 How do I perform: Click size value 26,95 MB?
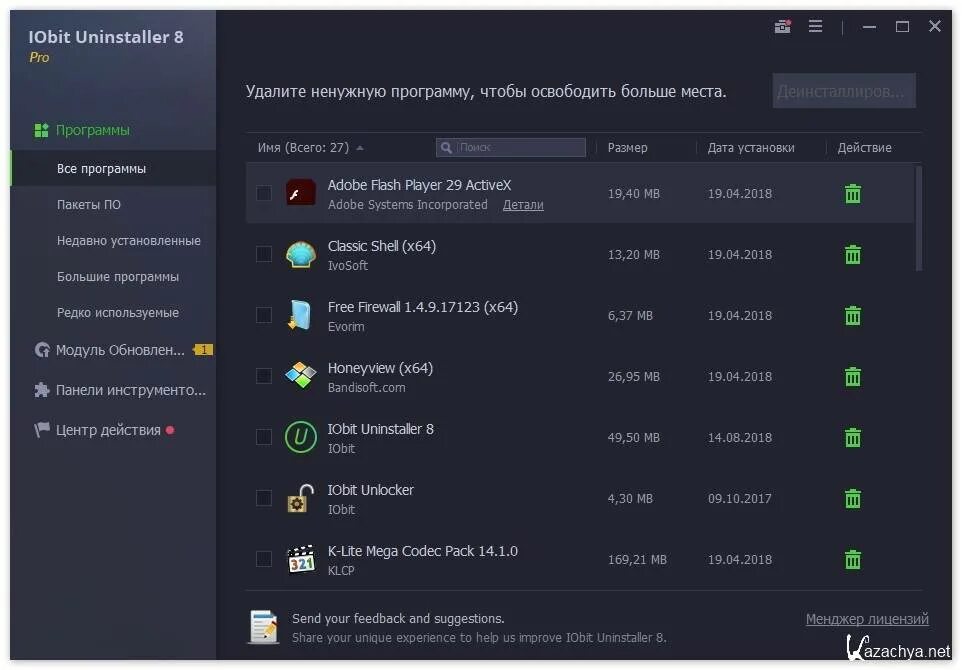tap(634, 377)
